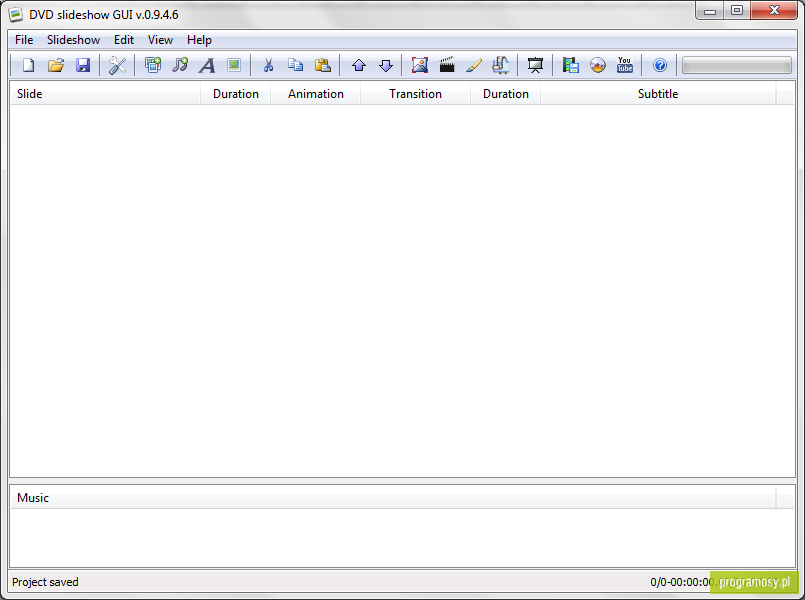Click the Project saved status text
This screenshot has width=805, height=600.
[x=45, y=582]
